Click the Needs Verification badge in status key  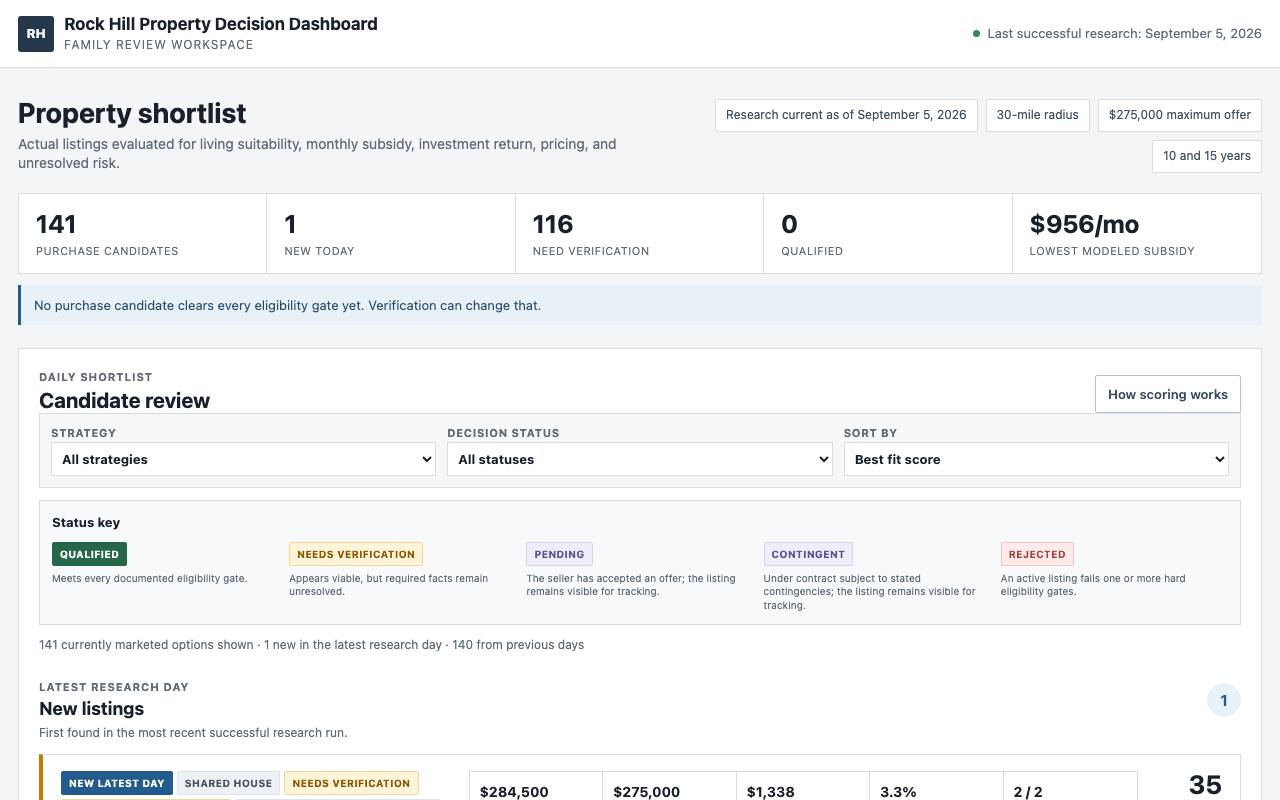click(x=356, y=554)
